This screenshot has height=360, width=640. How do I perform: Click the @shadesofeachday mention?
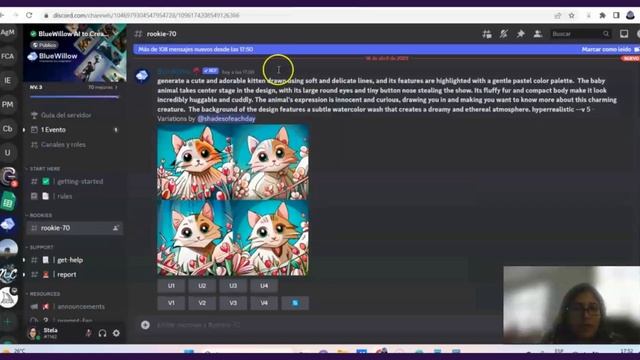tap(227, 119)
